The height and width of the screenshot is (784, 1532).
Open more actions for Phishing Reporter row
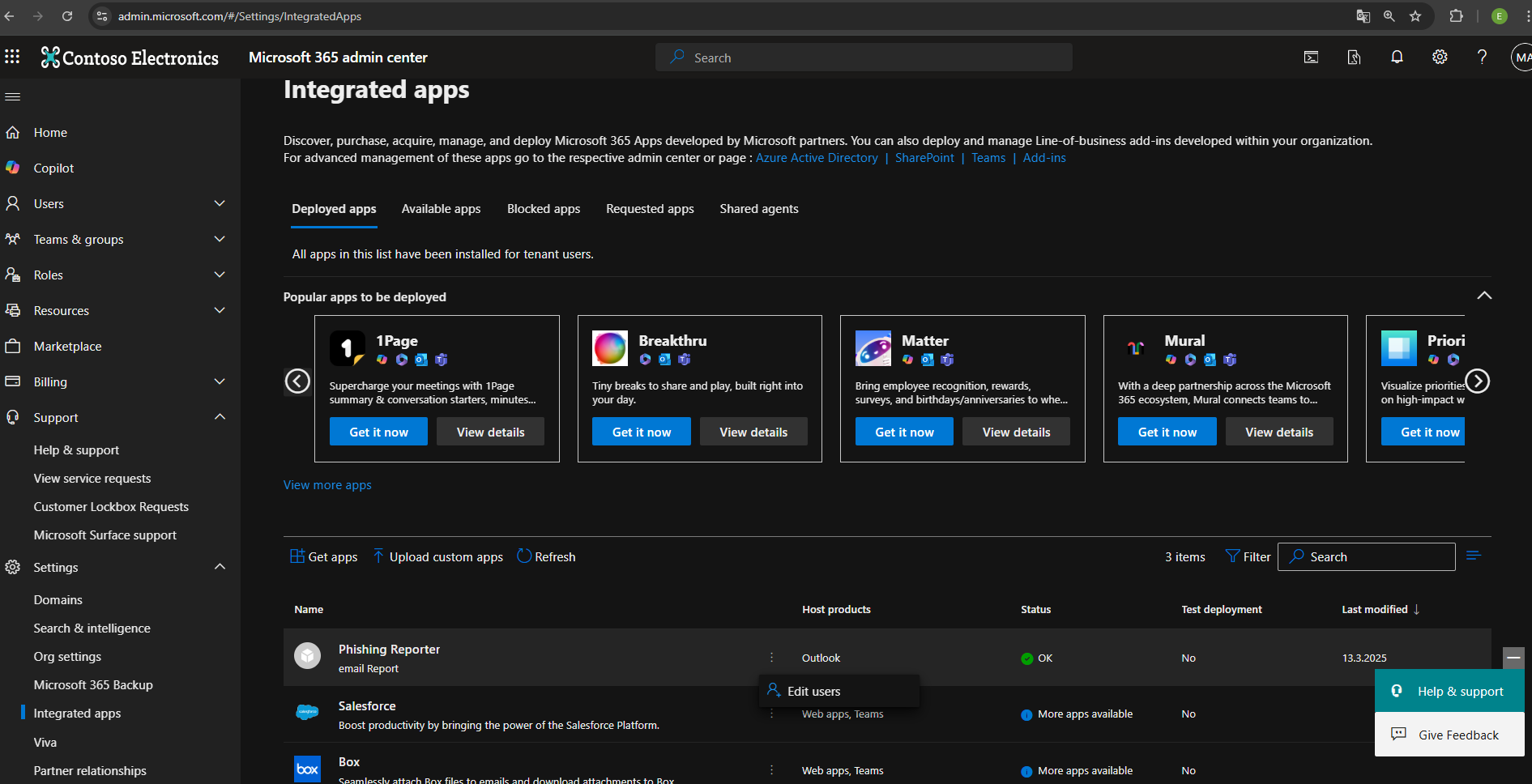pos(771,658)
